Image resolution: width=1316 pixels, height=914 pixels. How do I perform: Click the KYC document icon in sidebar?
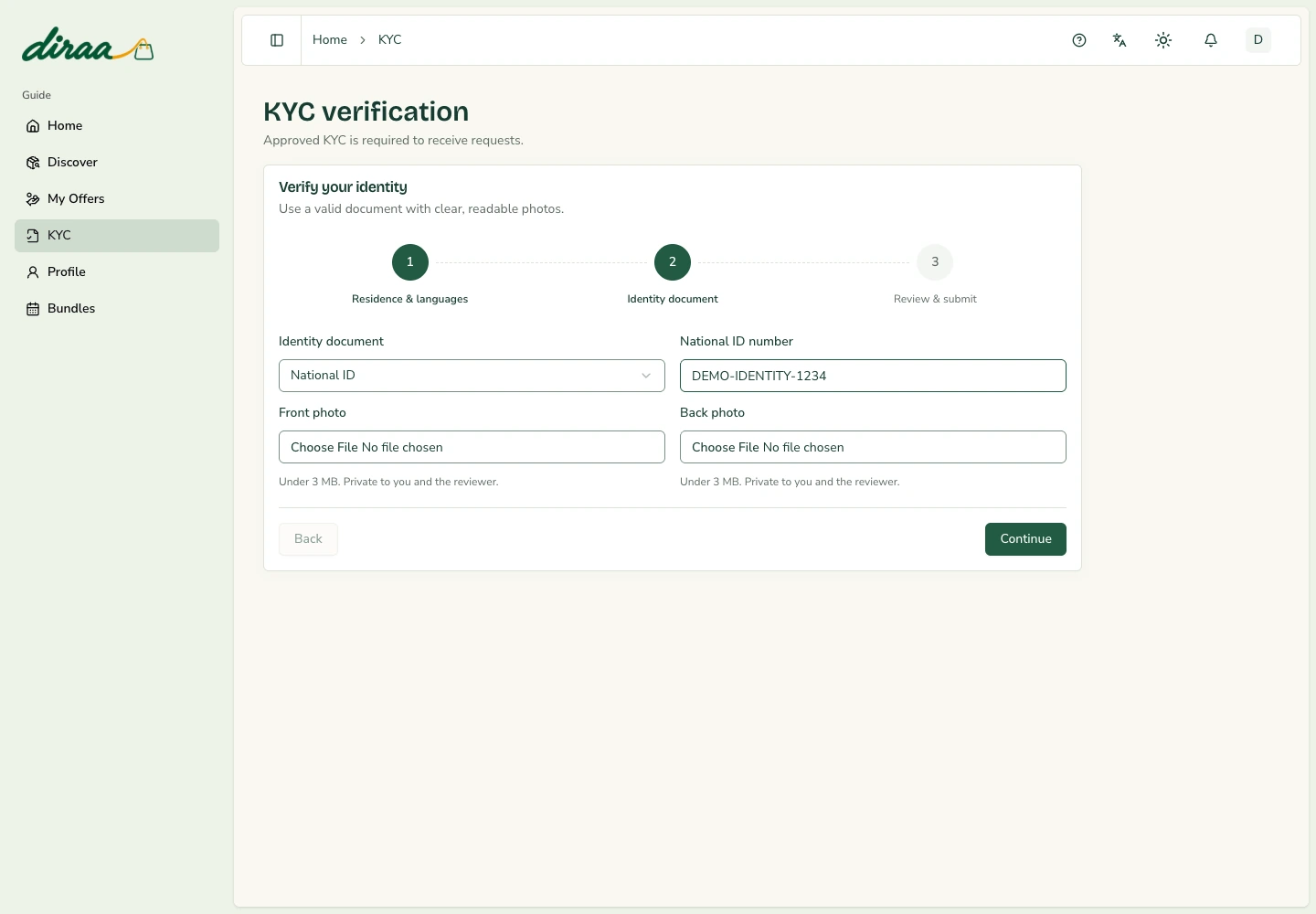(x=33, y=236)
